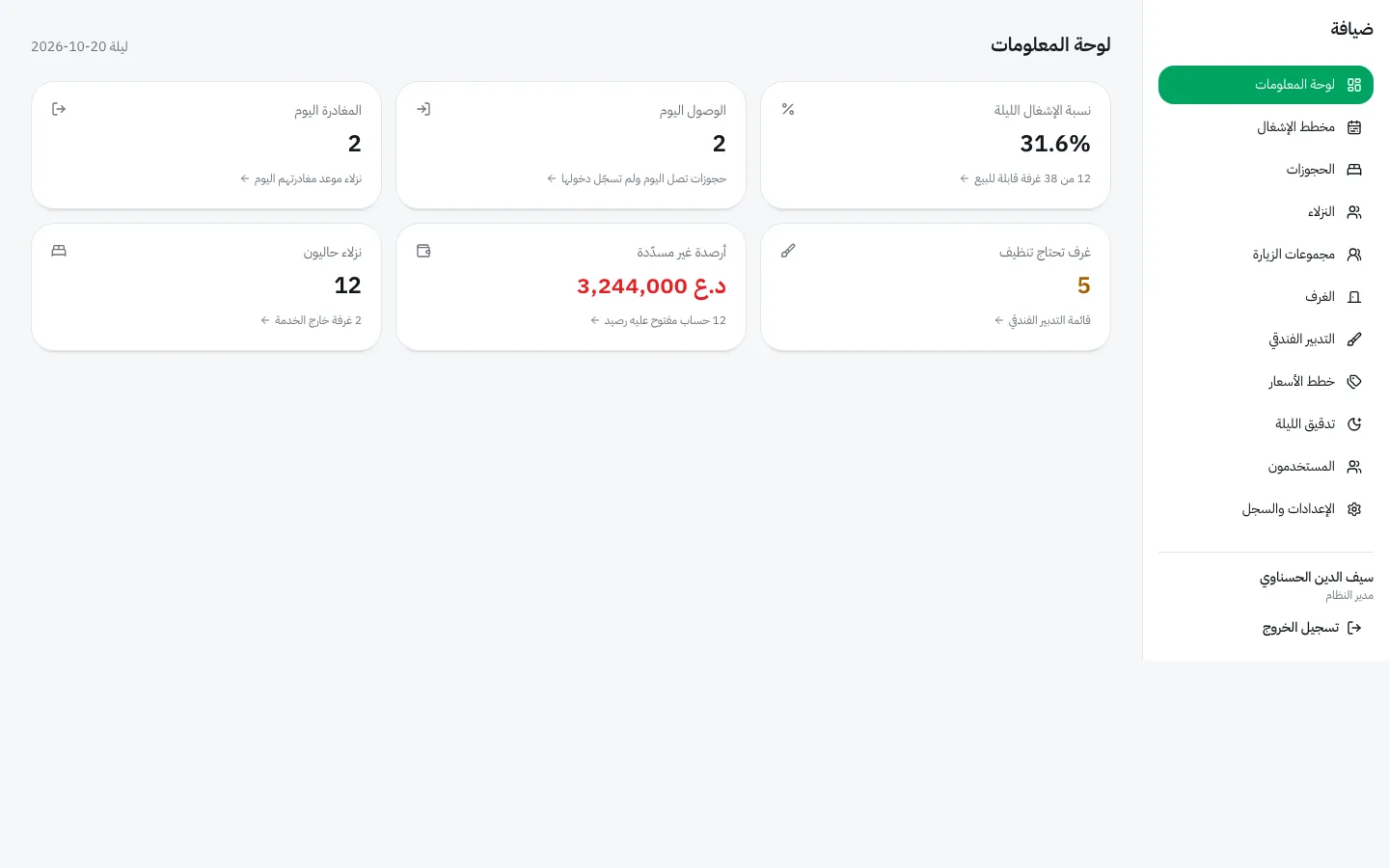Follow link قائمة التدبير الفندقي
Viewport: 1389px width, 868px height.
[1043, 320]
